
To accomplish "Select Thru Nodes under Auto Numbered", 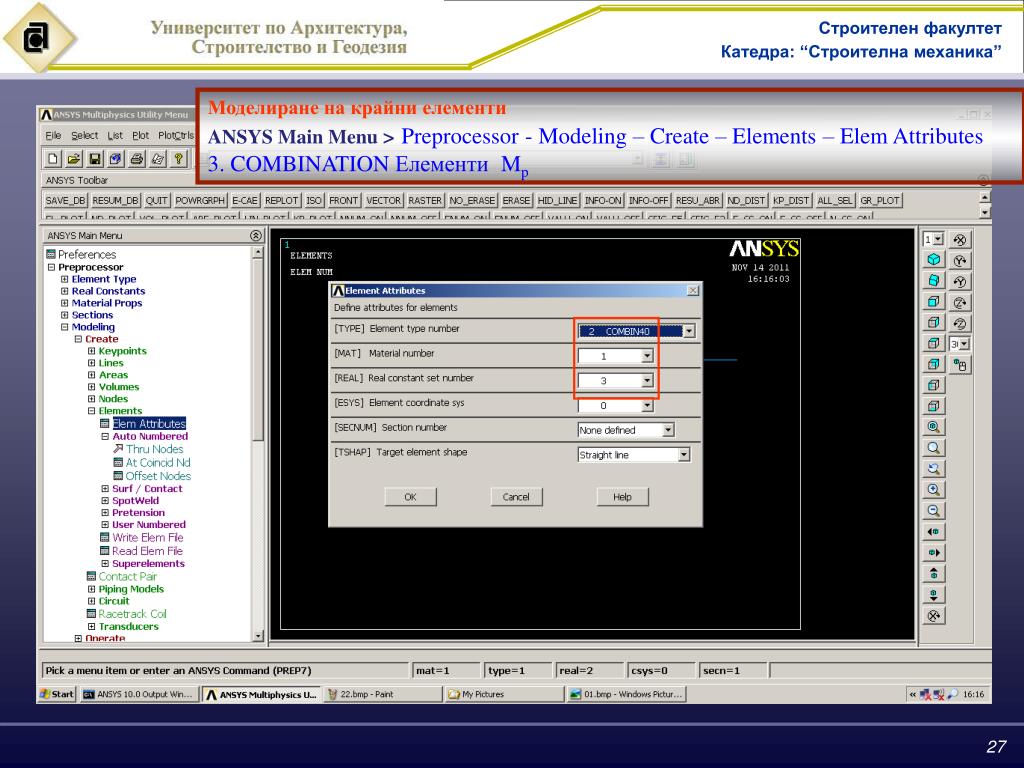I will (x=154, y=449).
